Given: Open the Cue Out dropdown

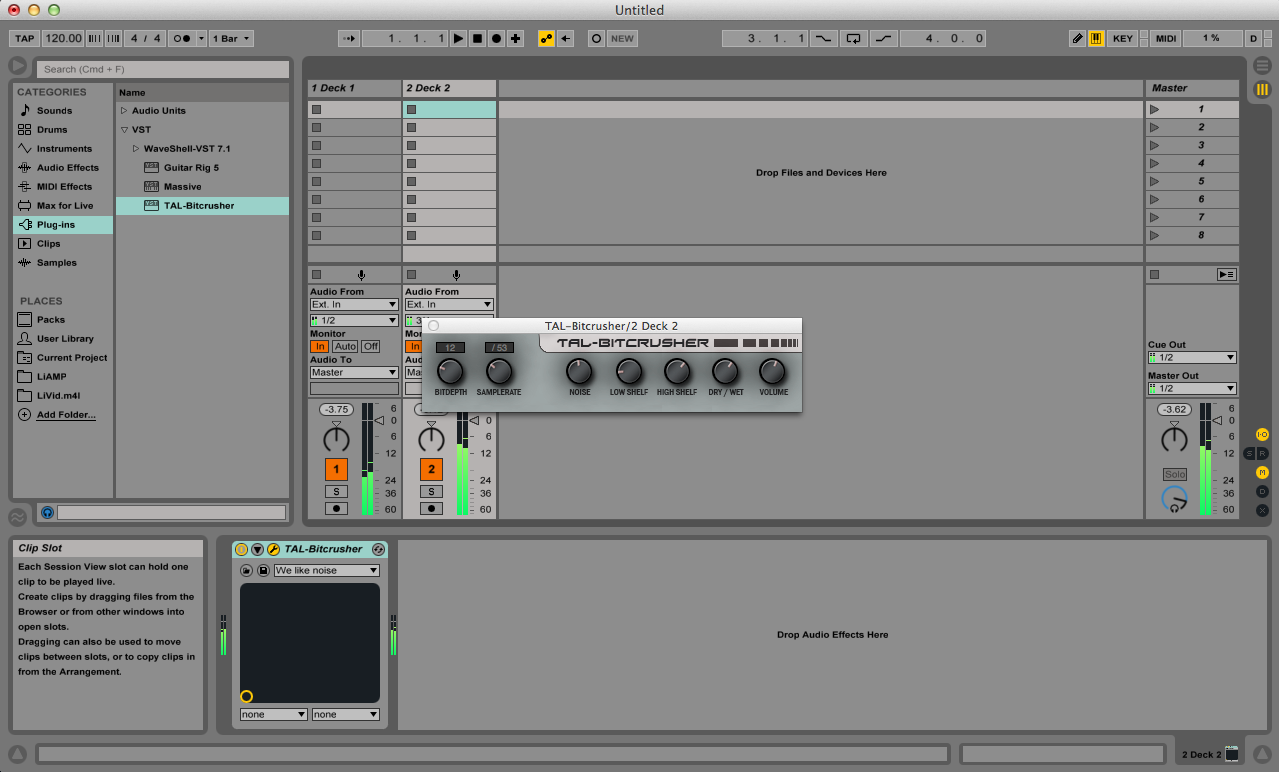Looking at the screenshot, I should click(x=1192, y=357).
